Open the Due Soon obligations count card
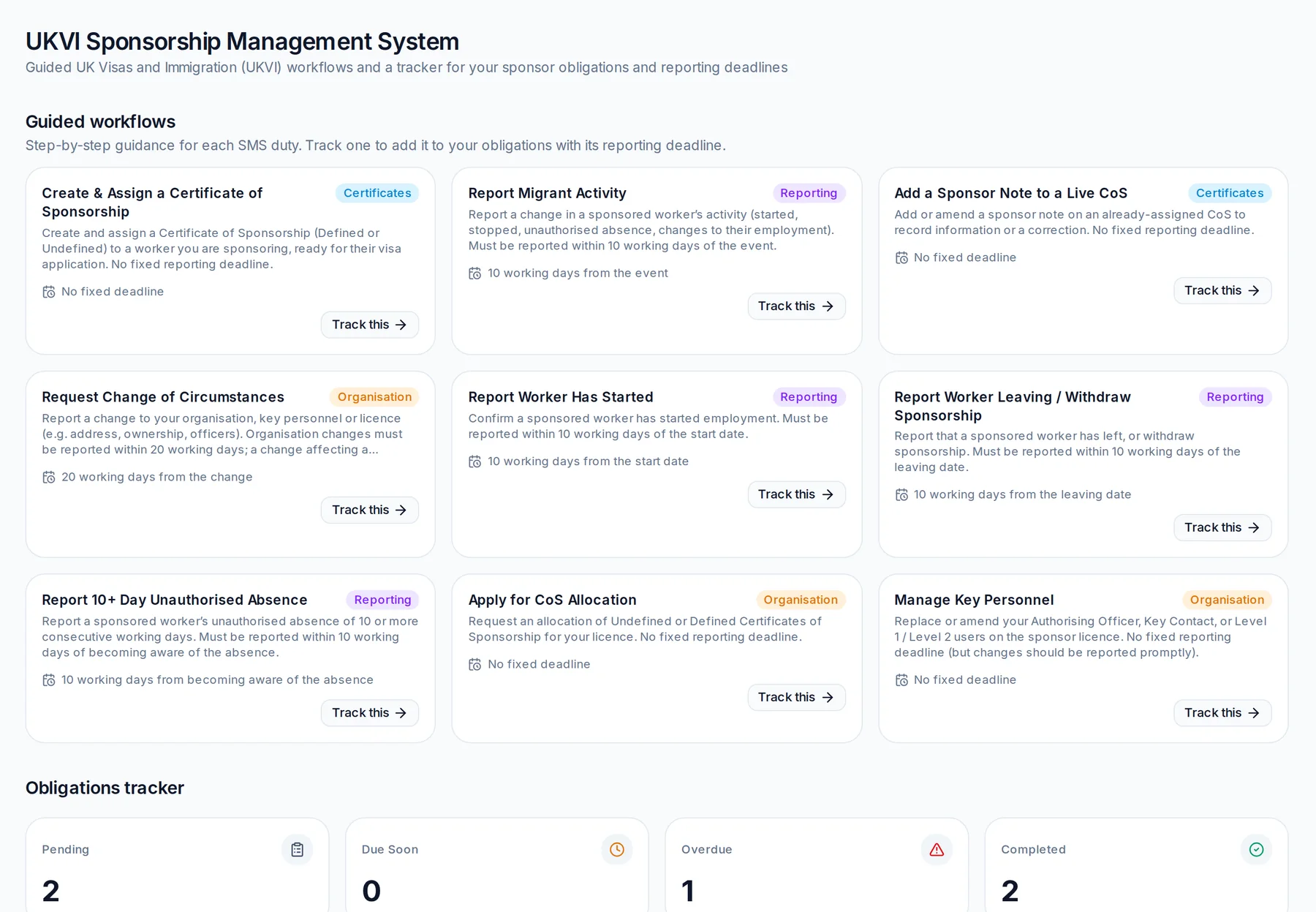 497,865
